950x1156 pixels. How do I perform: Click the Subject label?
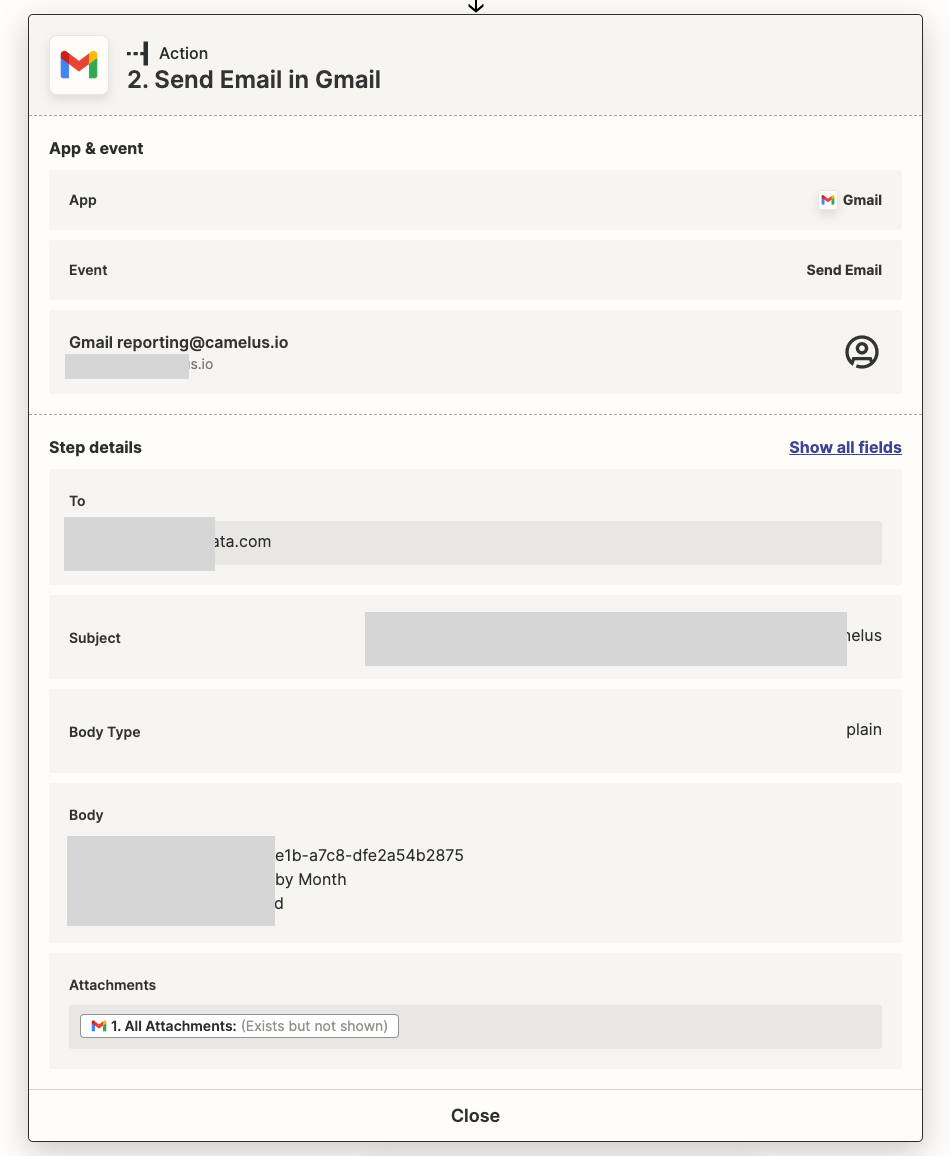(95, 638)
